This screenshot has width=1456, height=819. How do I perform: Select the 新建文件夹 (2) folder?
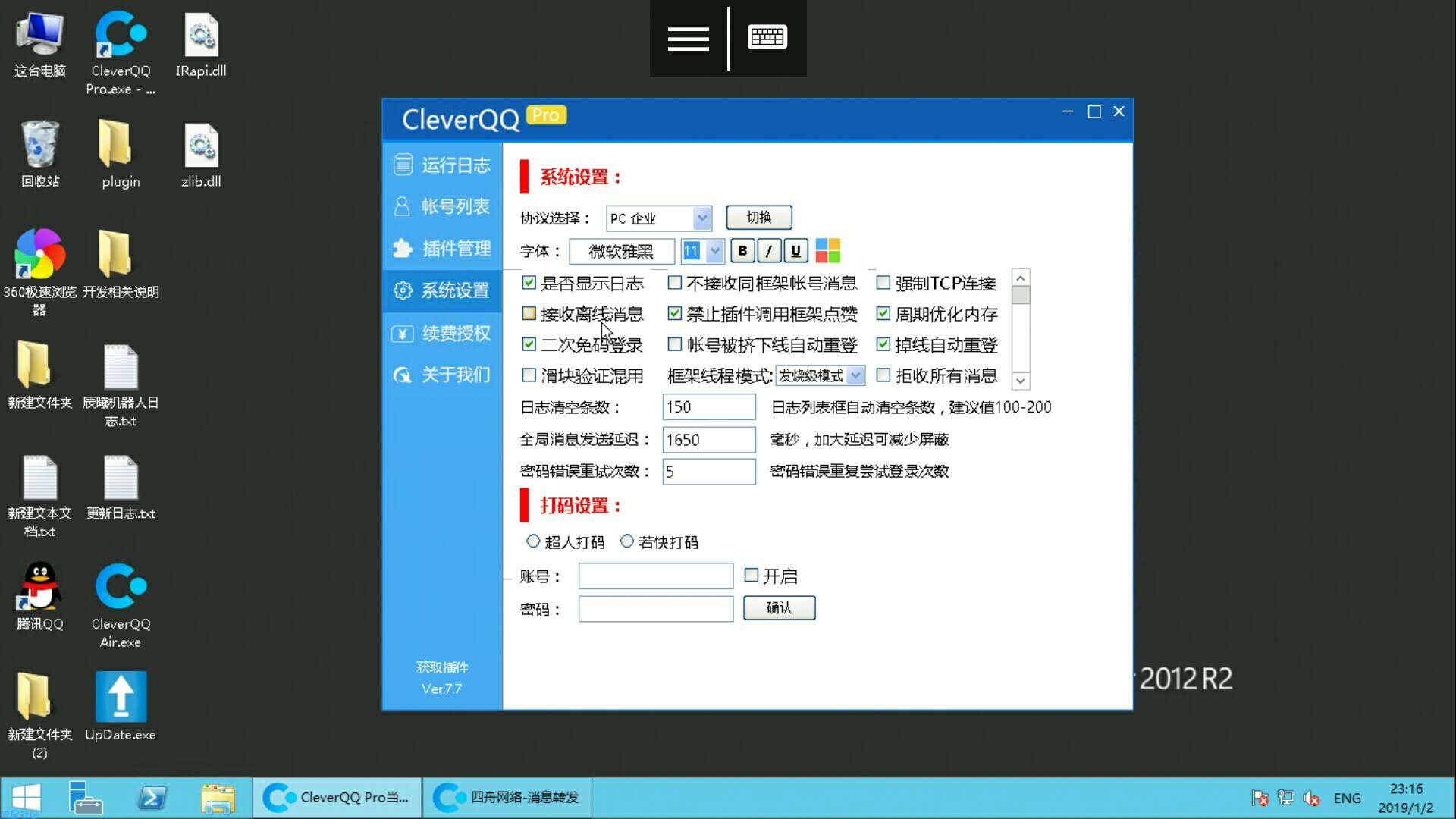[40, 717]
